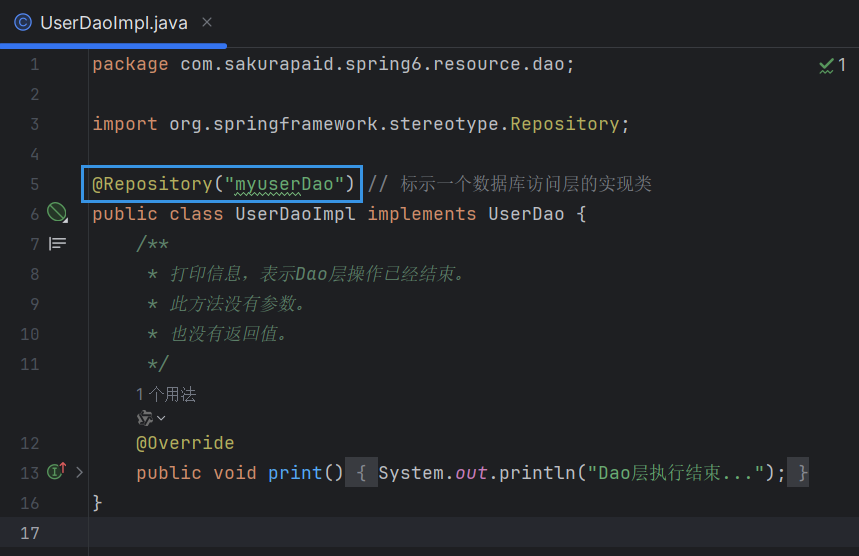Open the UserDaoImpl.java editor tab
Image resolution: width=859 pixels, height=556 pixels.
(114, 23)
